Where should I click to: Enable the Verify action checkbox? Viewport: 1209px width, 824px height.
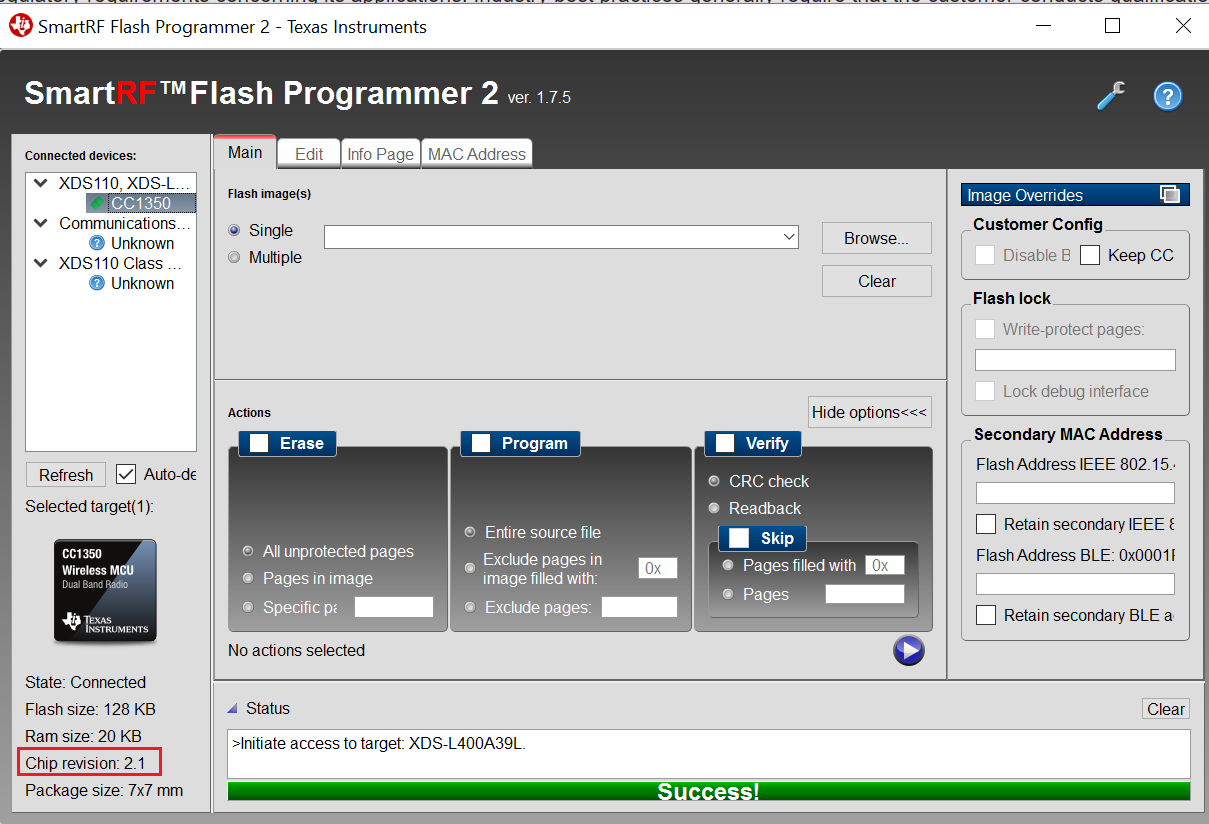(725, 443)
